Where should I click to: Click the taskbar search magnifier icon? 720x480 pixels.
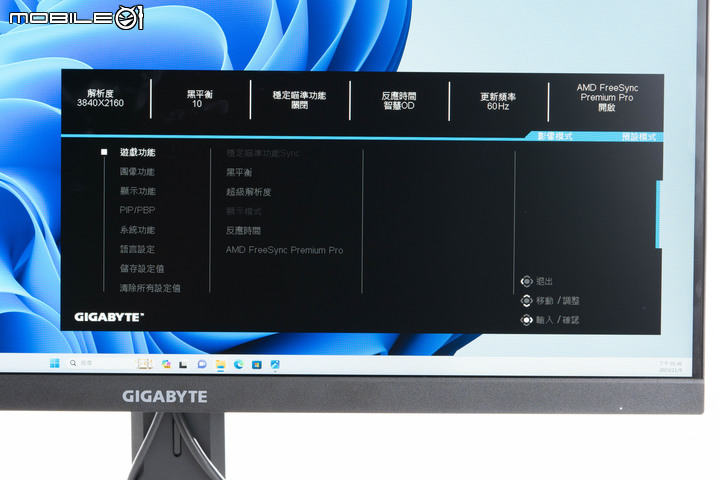pos(73,363)
